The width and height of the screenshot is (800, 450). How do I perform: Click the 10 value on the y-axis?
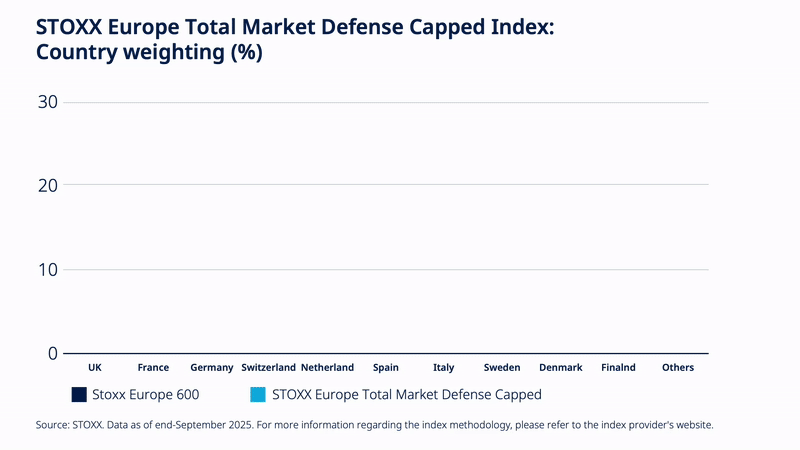(x=47, y=269)
